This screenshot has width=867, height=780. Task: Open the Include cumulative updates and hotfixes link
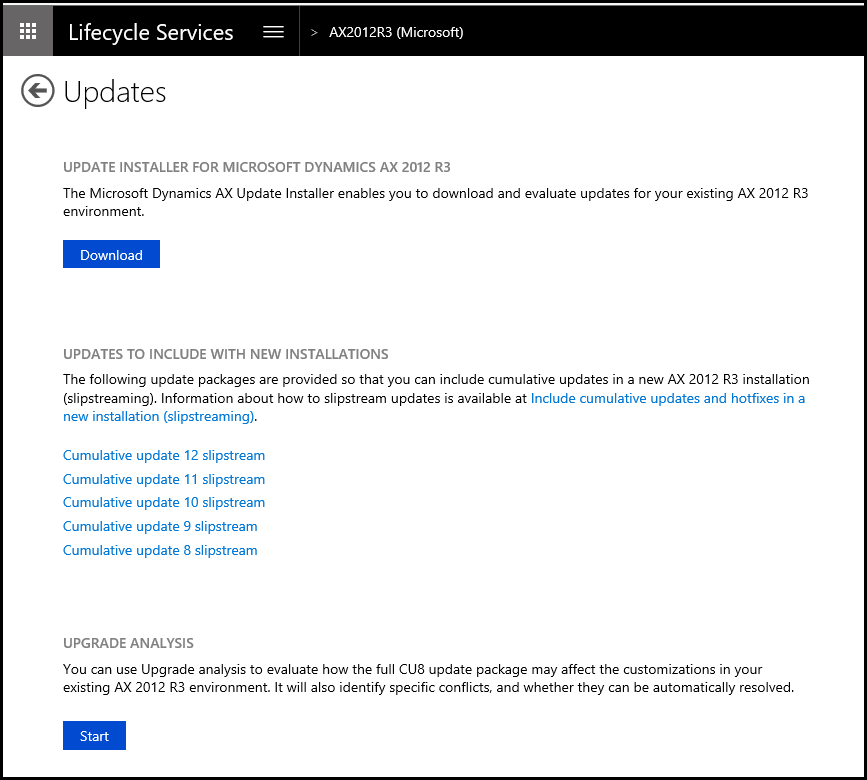click(x=667, y=398)
